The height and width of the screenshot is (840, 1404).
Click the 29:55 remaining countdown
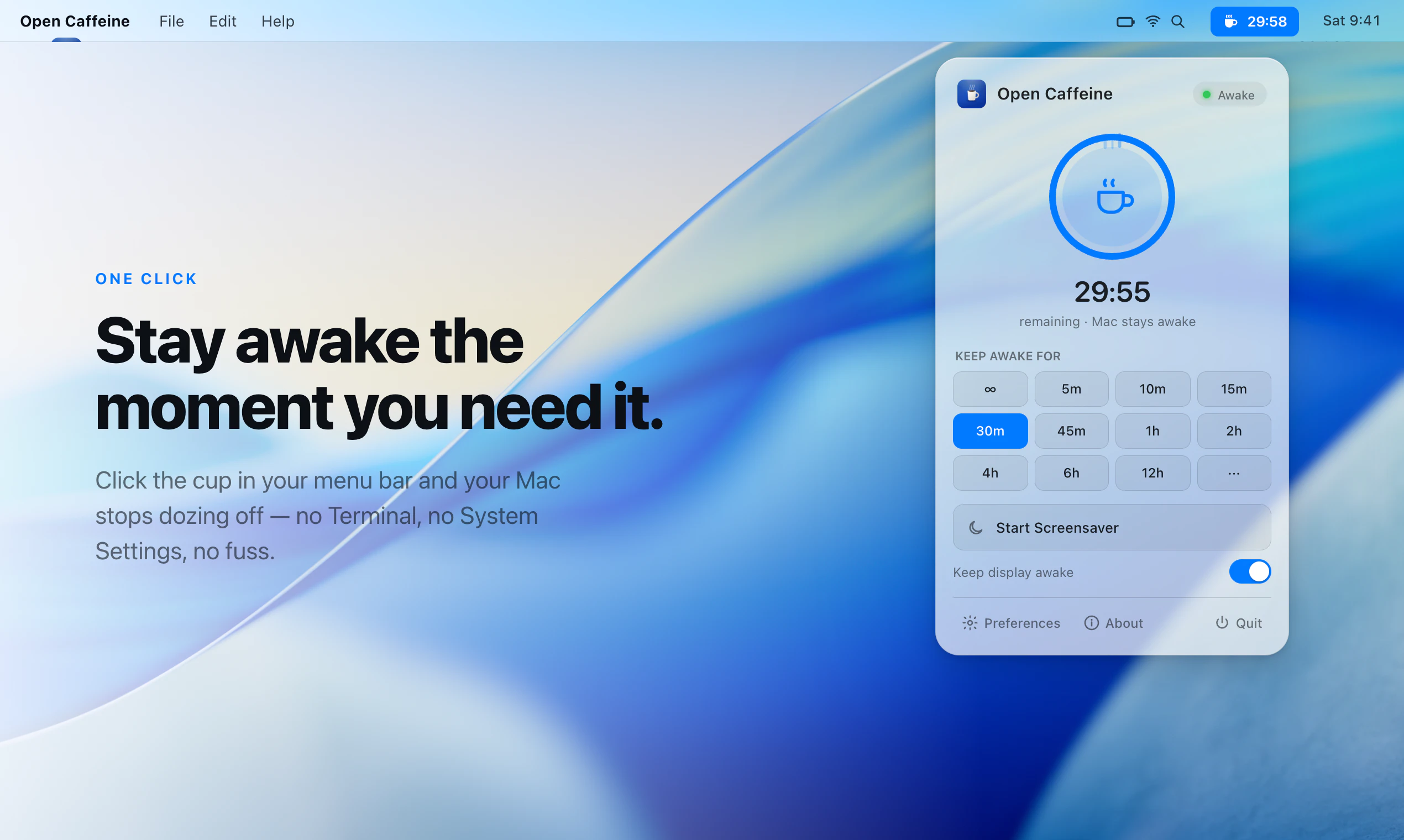point(1112,292)
